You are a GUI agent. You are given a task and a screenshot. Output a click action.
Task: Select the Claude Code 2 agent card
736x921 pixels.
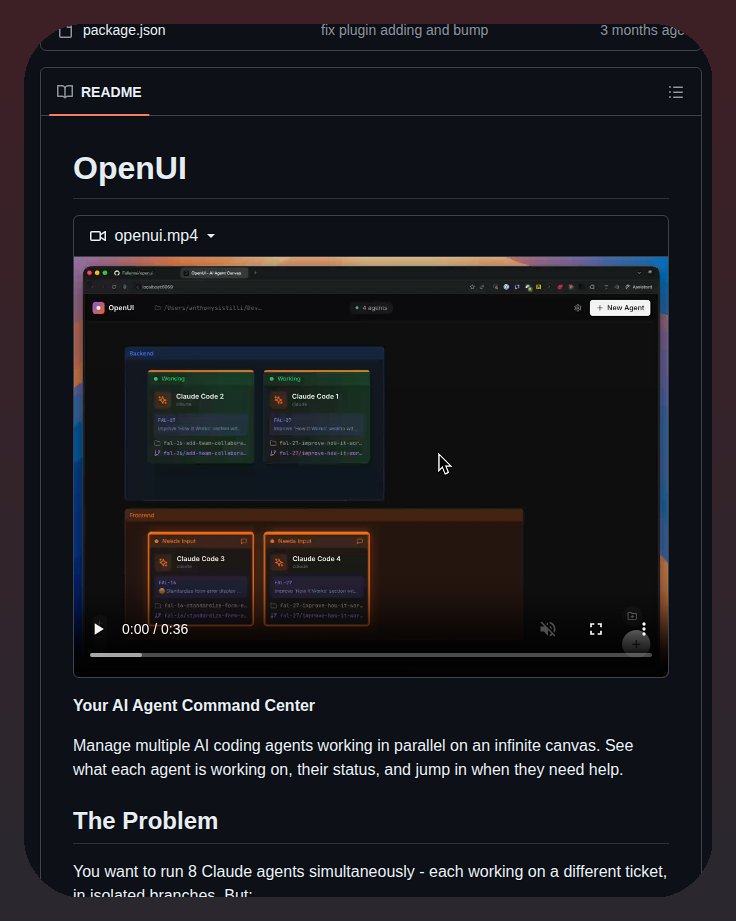click(x=201, y=416)
